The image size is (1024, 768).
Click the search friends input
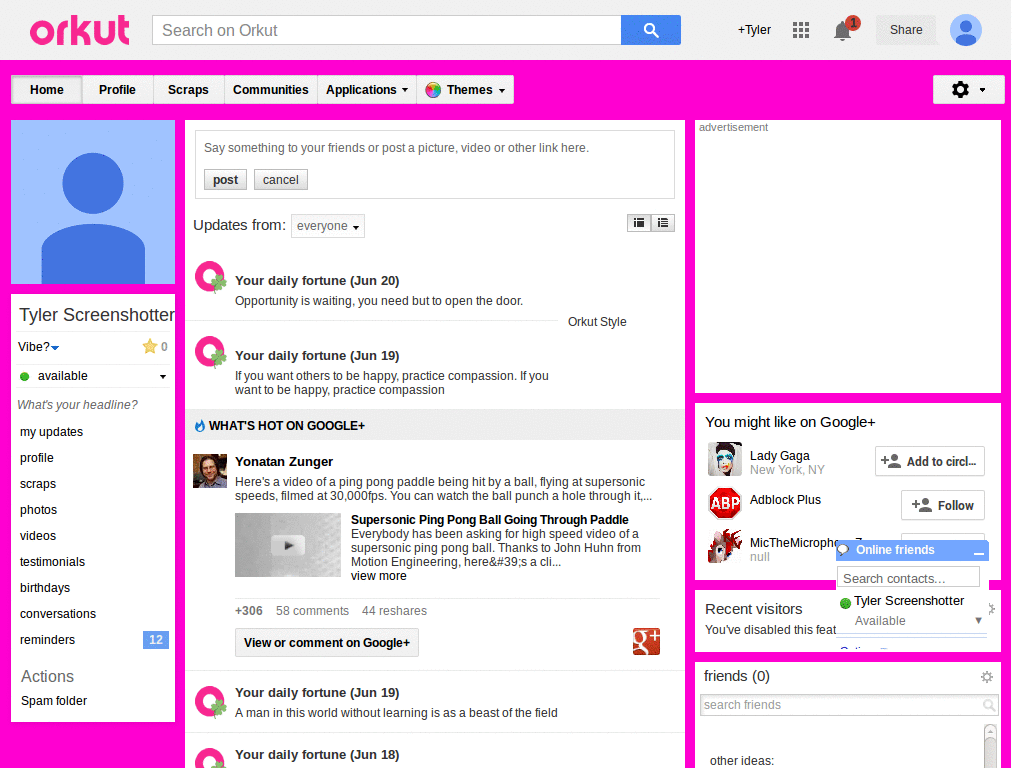point(841,705)
